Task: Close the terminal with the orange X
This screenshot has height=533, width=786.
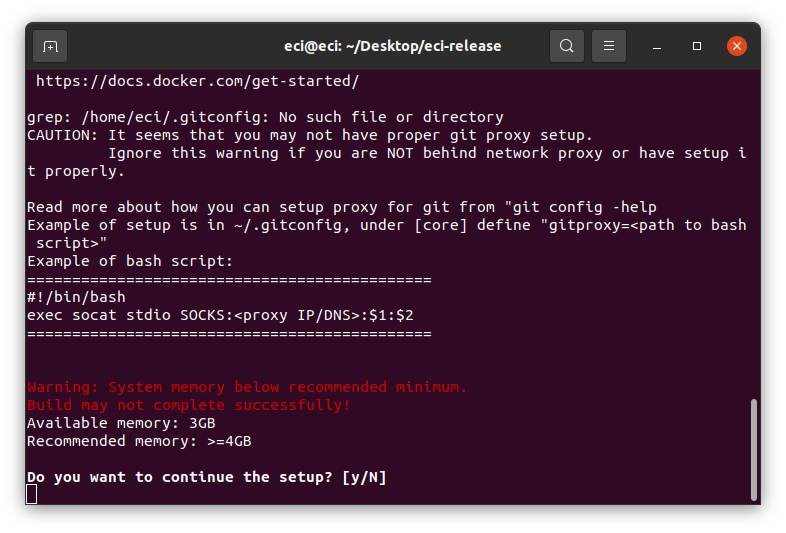Action: click(x=736, y=46)
